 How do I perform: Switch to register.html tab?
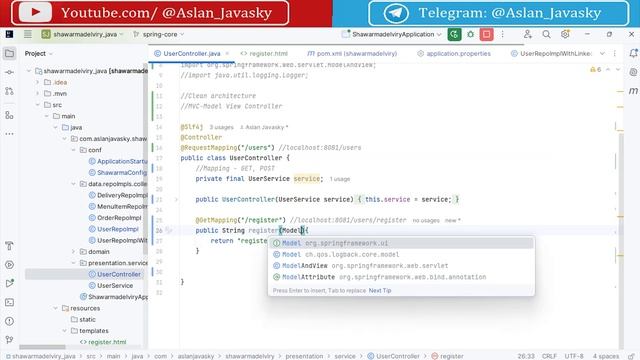coord(264,53)
